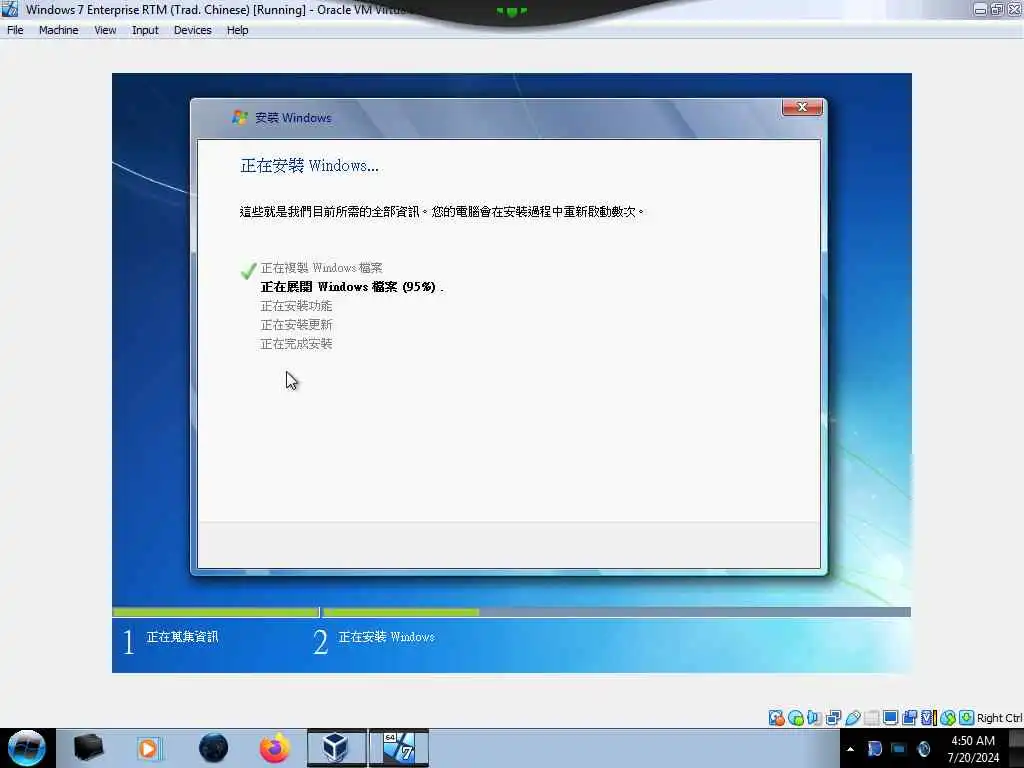Click the 正在蒐集資訊 stage label
Screen dimensions: 1024x768
click(182, 637)
